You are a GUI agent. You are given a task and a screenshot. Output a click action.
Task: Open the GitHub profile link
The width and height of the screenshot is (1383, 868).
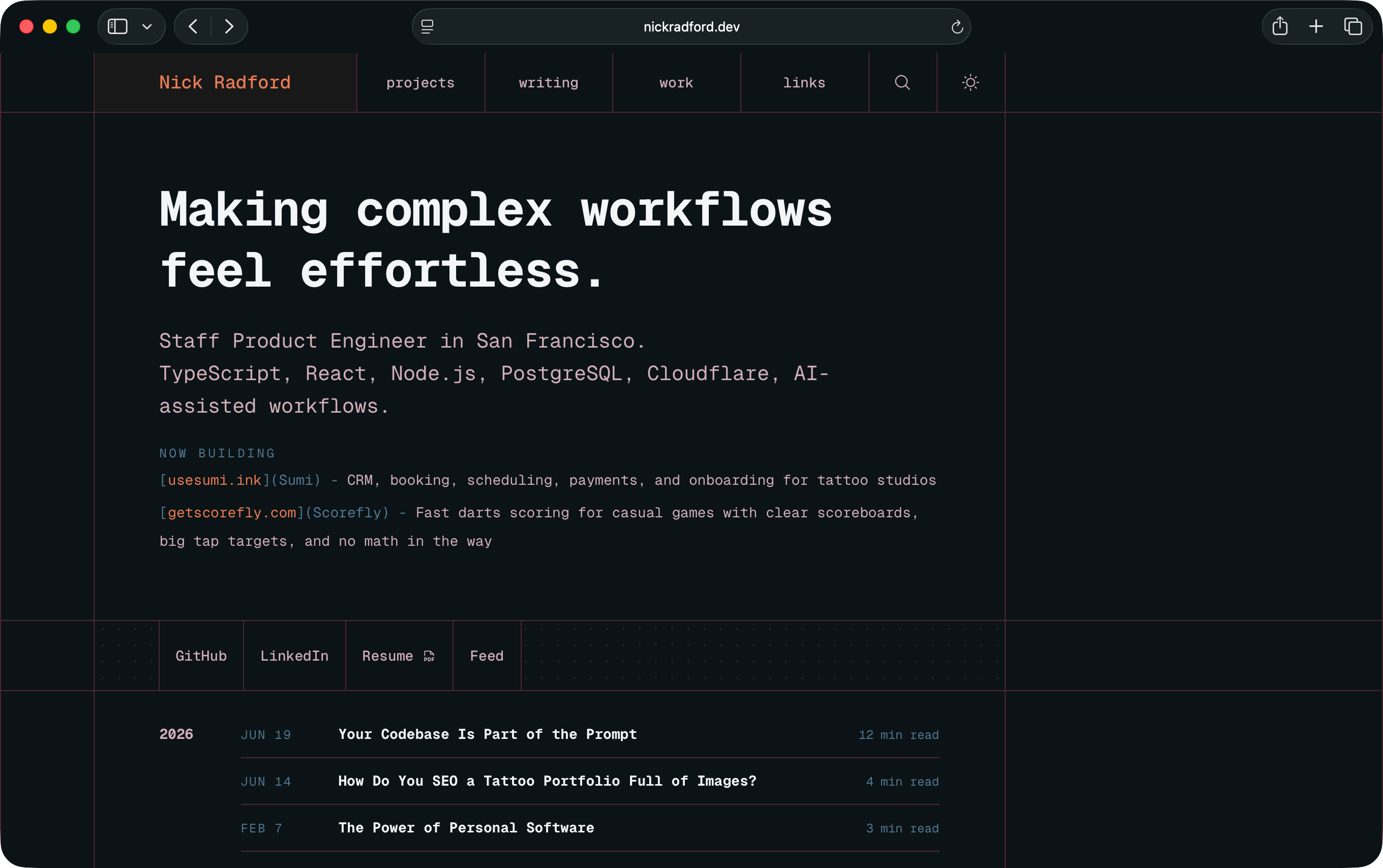pyautogui.click(x=201, y=656)
